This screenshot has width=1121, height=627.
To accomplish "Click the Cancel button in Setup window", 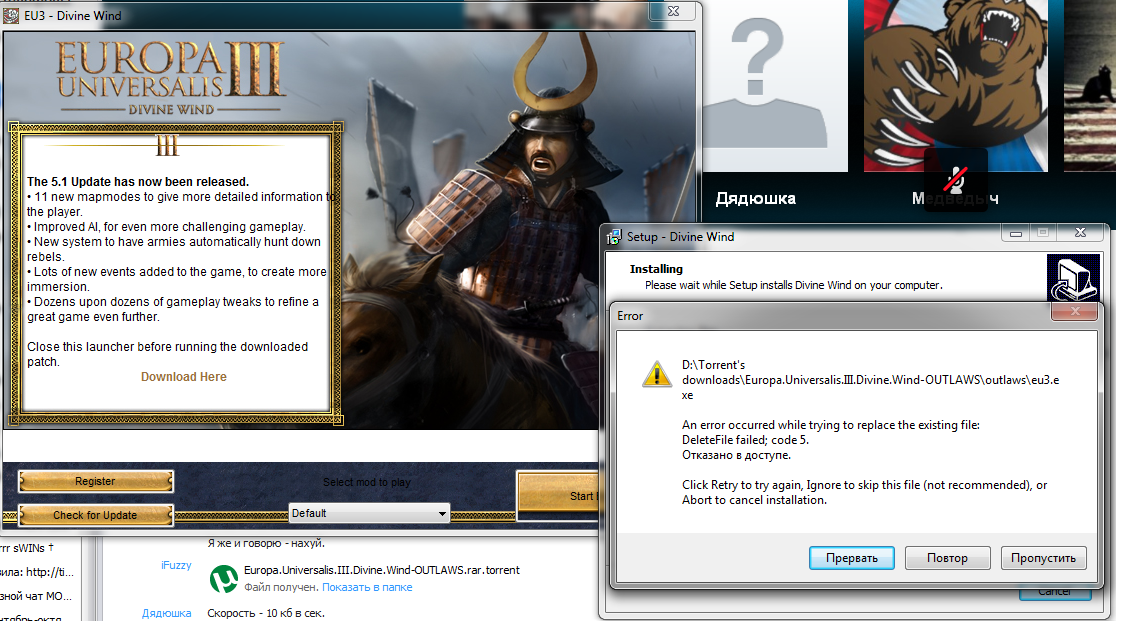I will 1055,592.
